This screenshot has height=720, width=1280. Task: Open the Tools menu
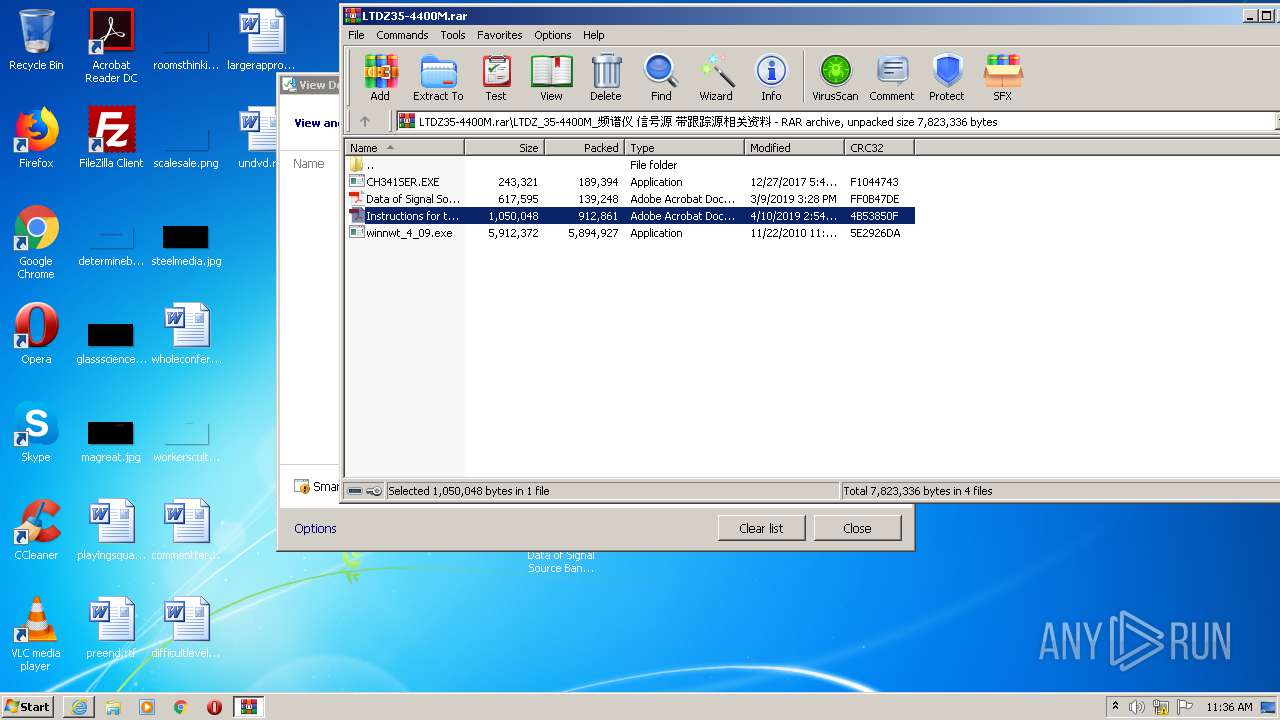tap(453, 35)
